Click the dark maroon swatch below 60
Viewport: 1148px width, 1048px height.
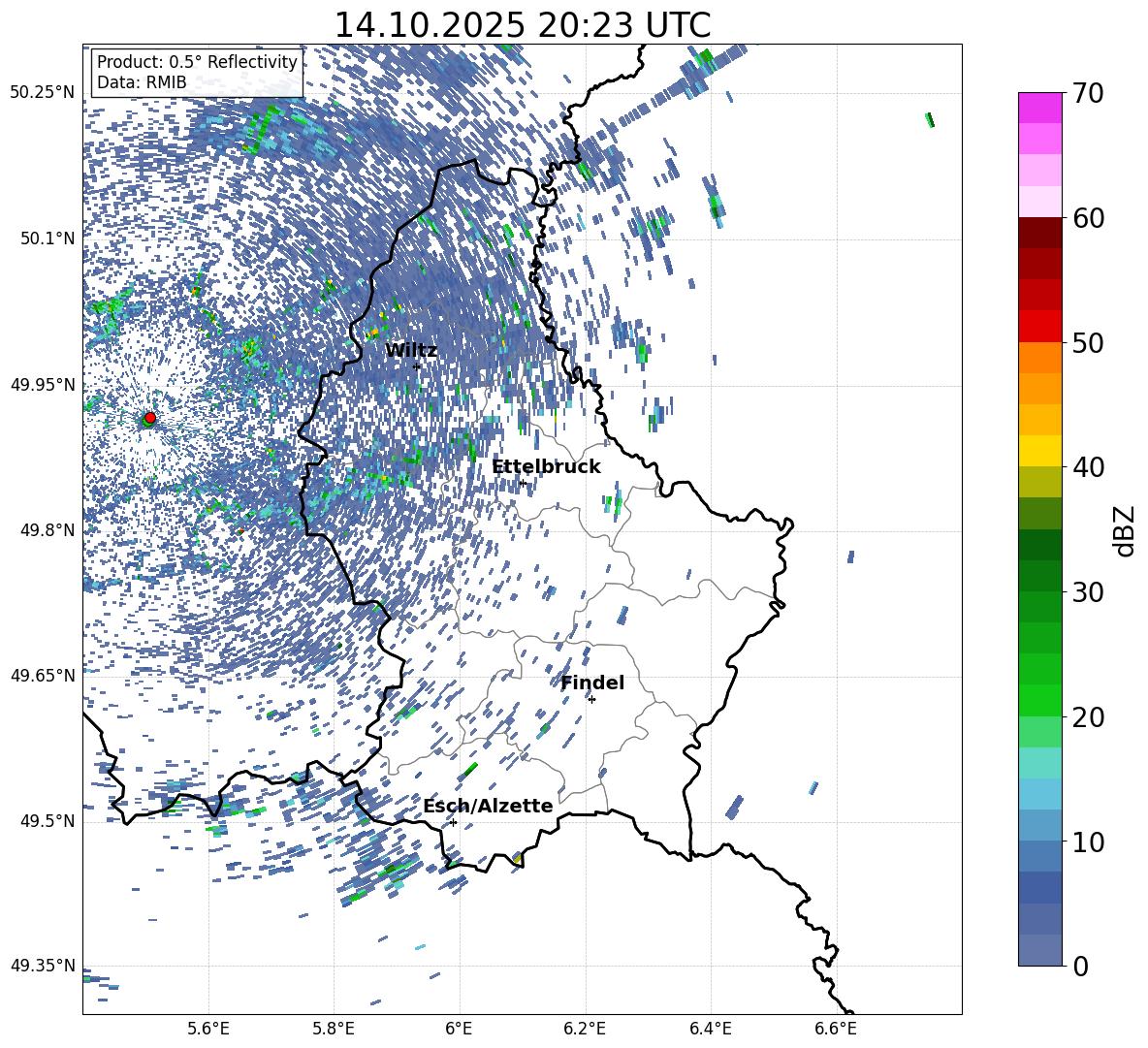1039,233
